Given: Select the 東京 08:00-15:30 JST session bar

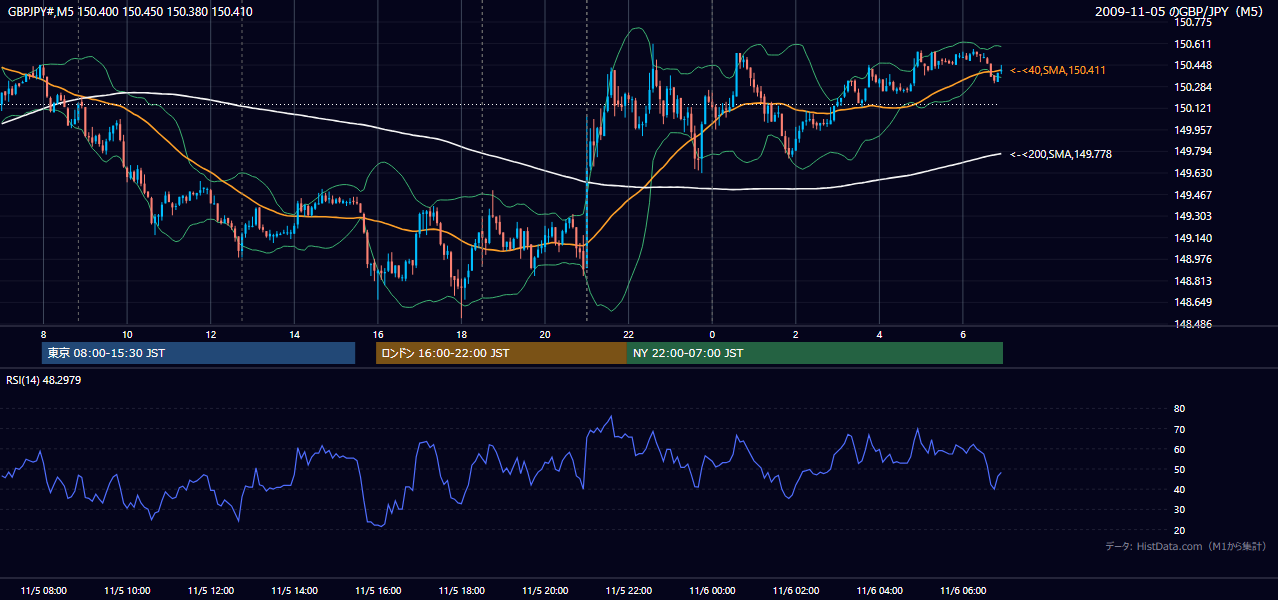Looking at the screenshot, I should point(198,353).
